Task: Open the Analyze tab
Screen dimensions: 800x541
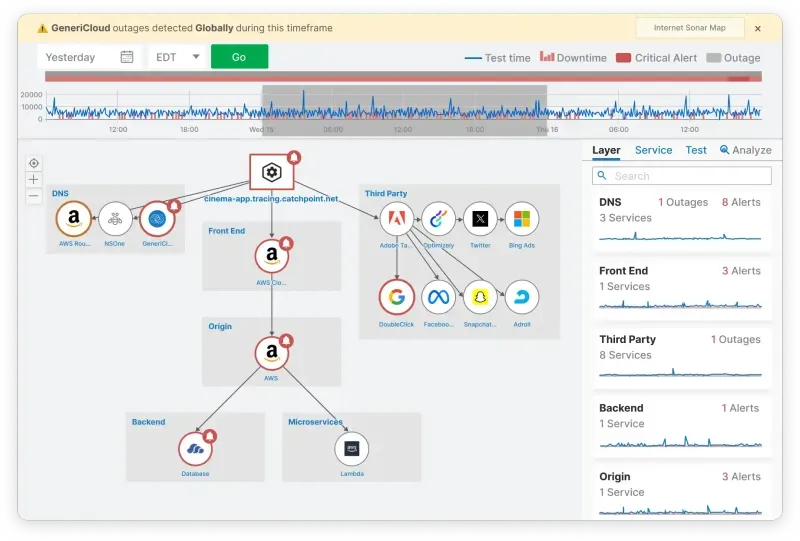Action: [x=745, y=150]
